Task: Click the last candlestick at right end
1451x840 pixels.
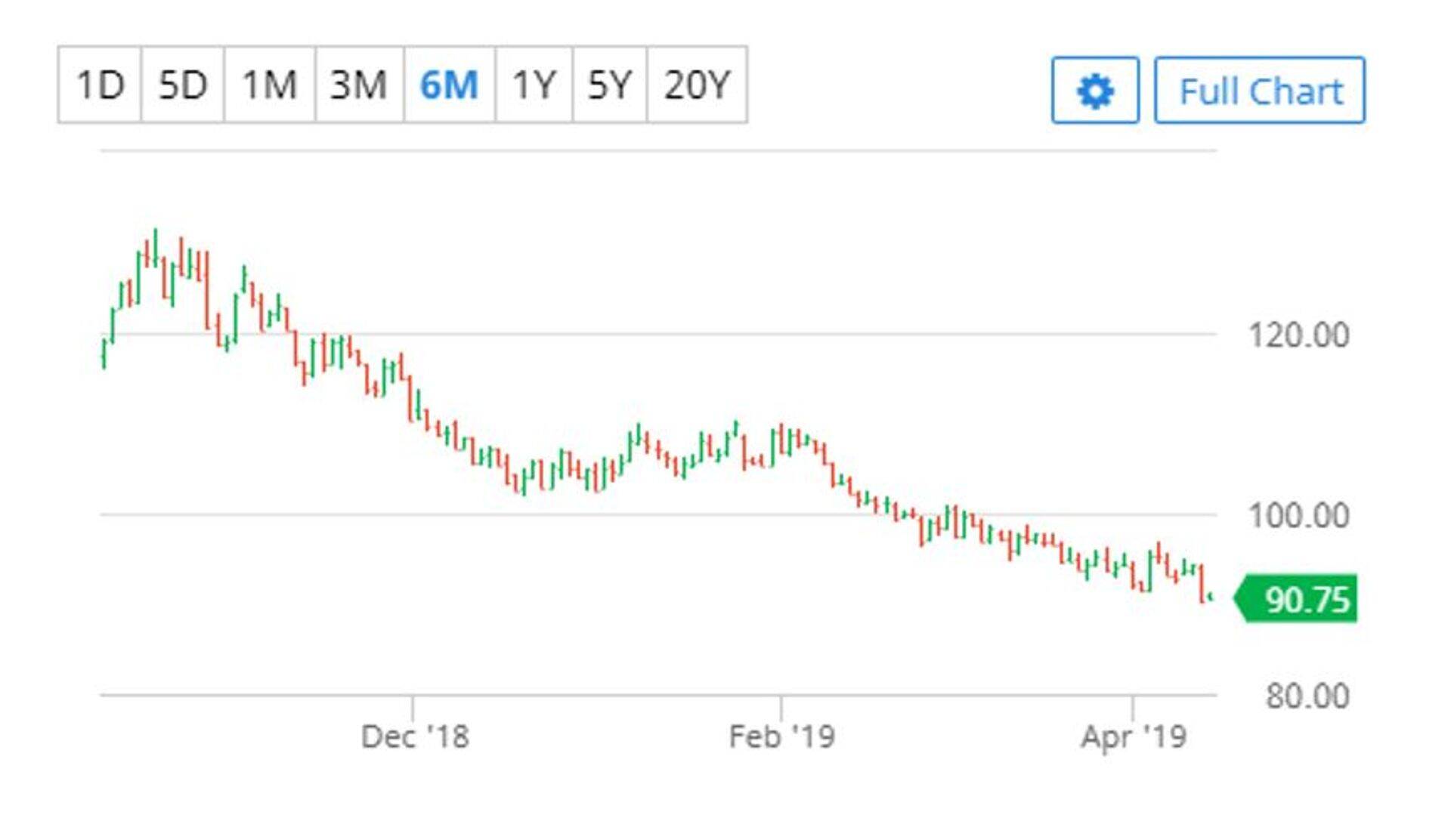Action: 1211,597
